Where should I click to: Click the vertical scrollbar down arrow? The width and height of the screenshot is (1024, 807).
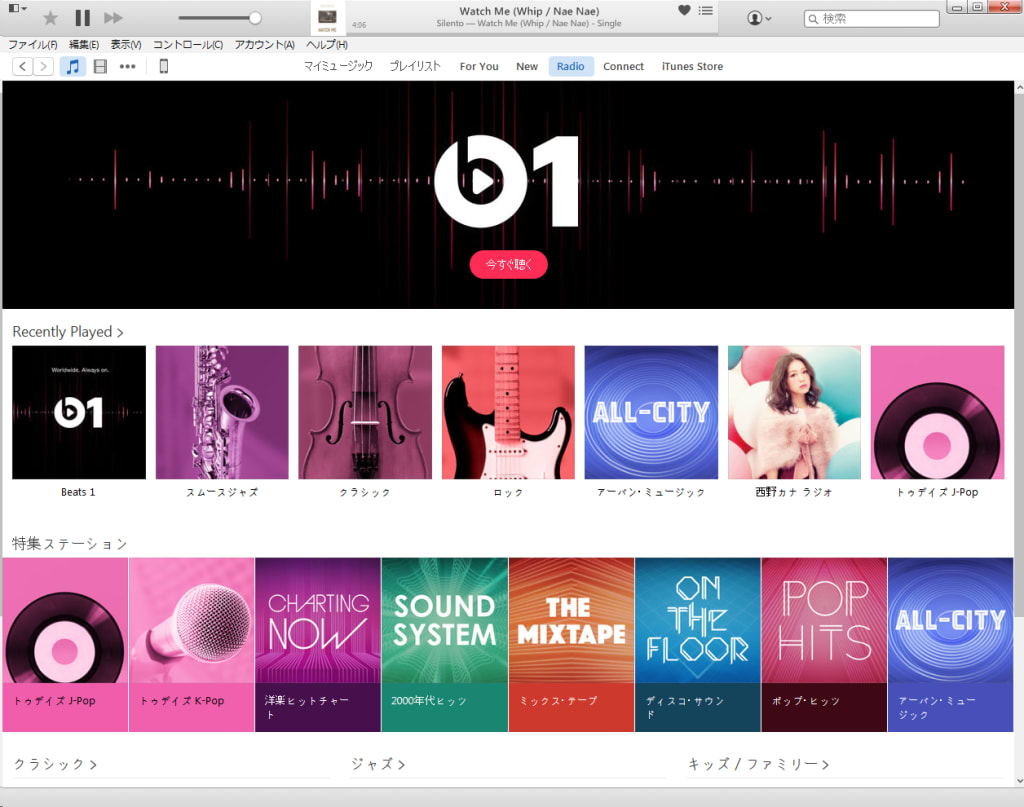(x=1019, y=781)
